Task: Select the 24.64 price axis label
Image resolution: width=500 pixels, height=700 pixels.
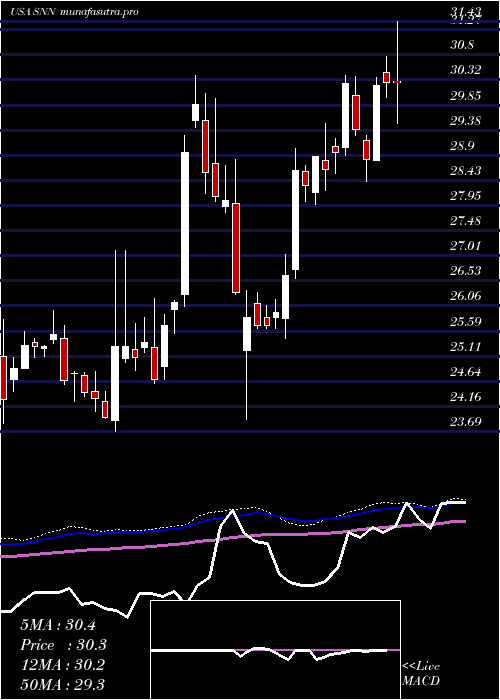Action: coord(466,372)
